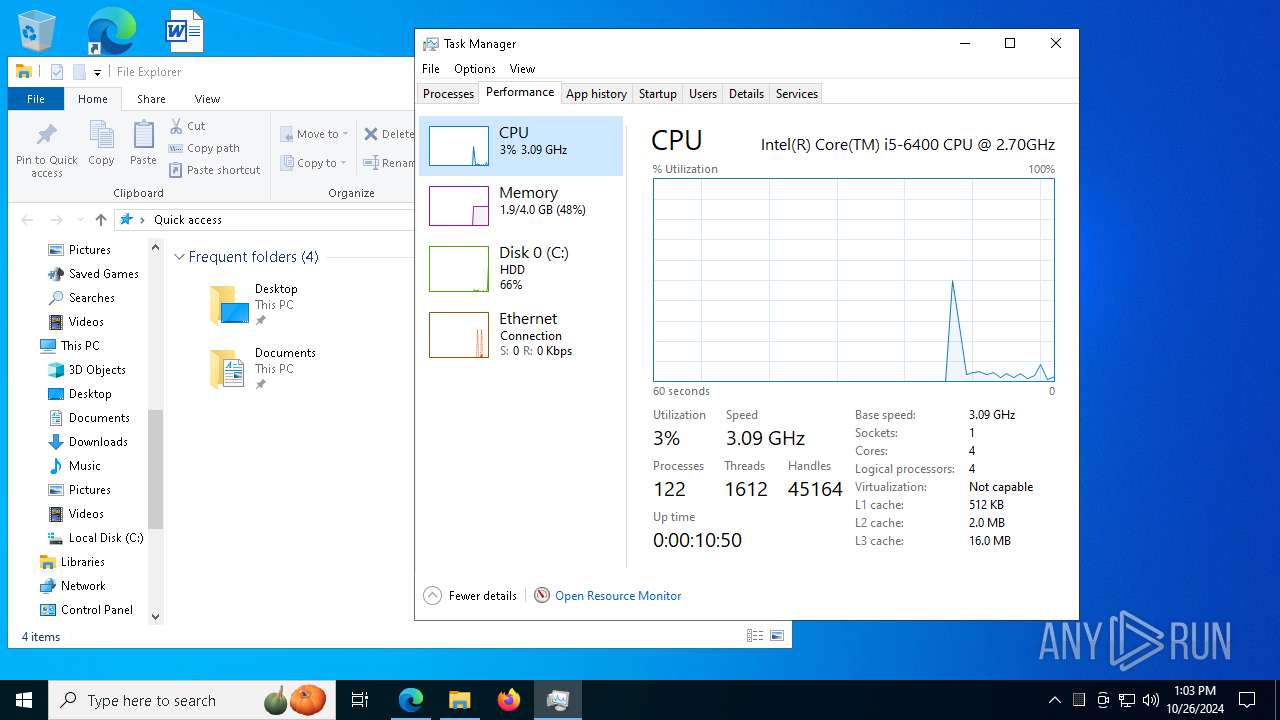Screen dimensions: 1280x720
Task: Switch to the App history tab
Action: click(596, 94)
